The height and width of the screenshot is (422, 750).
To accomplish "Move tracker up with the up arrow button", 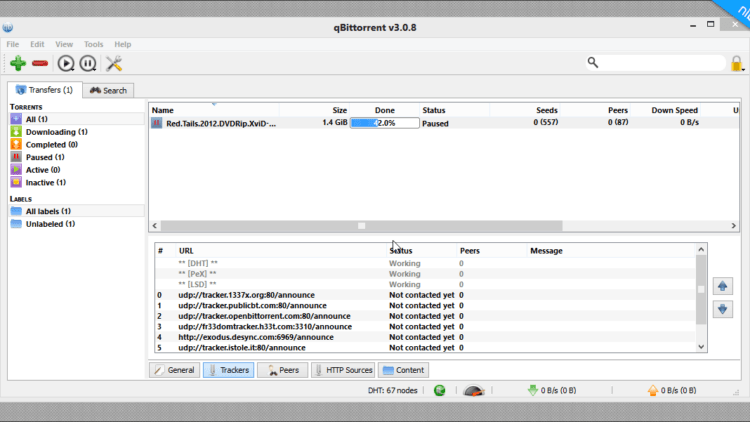I will (724, 287).
